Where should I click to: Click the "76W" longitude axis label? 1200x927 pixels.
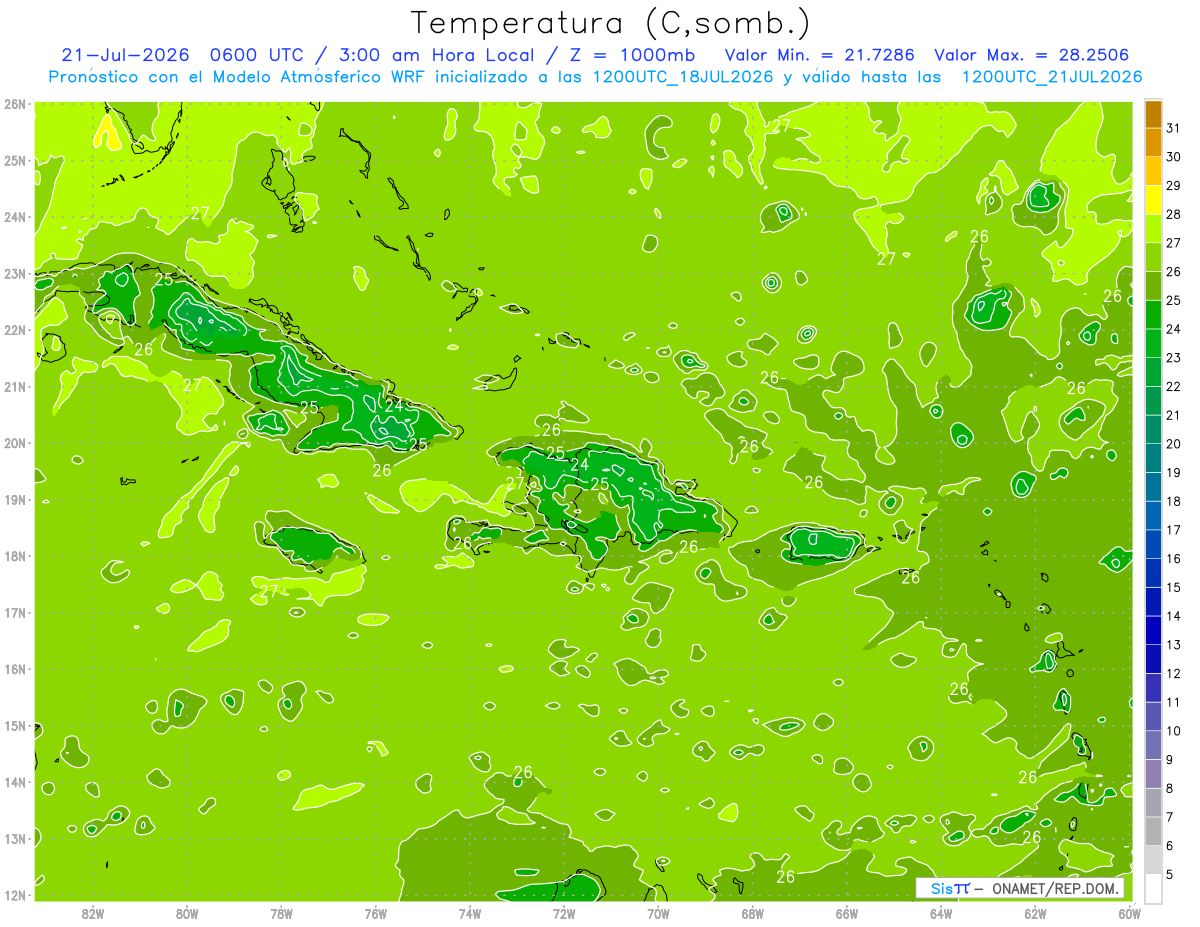coord(375,913)
